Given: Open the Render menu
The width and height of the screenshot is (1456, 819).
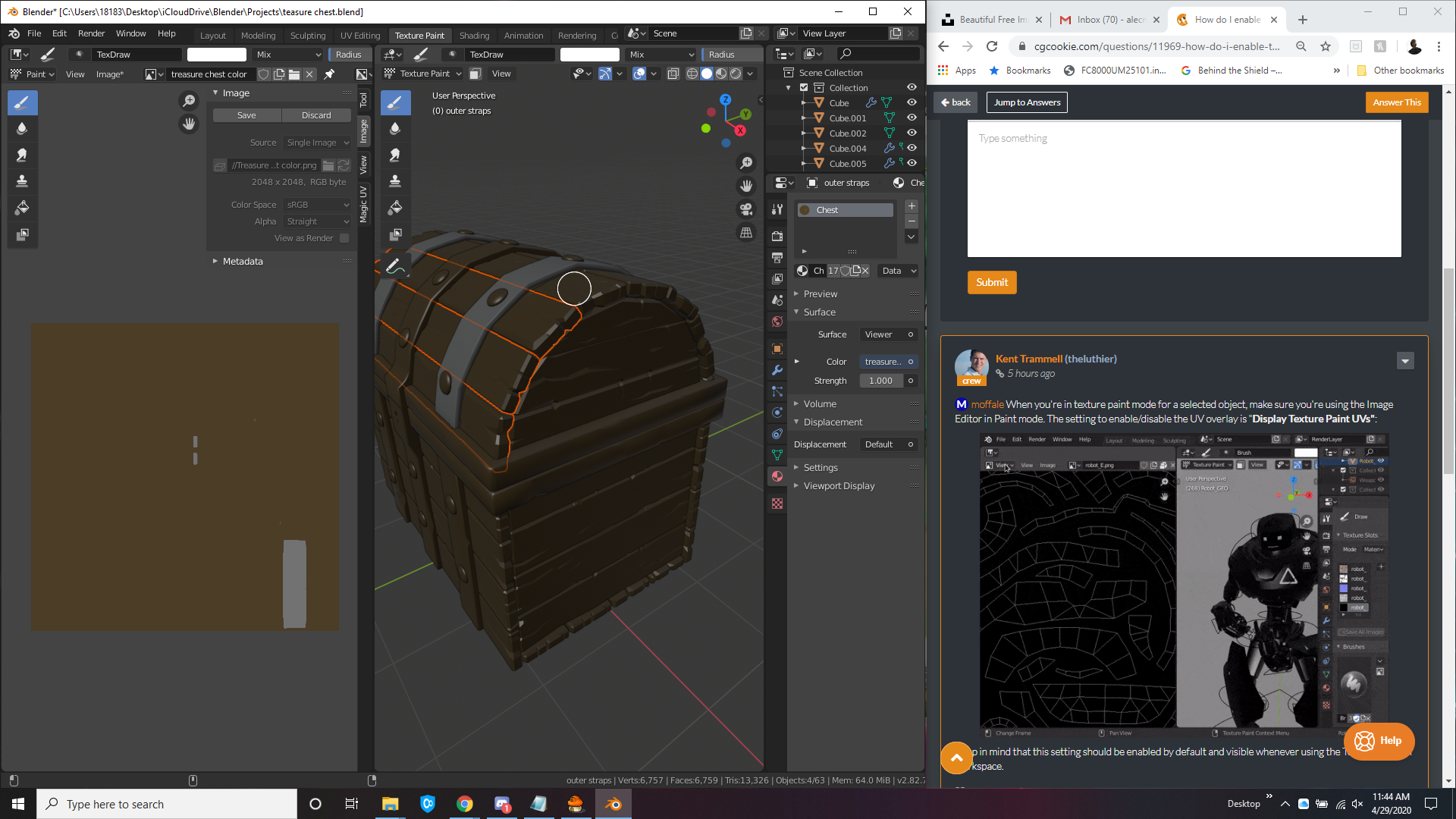Looking at the screenshot, I should (x=91, y=33).
